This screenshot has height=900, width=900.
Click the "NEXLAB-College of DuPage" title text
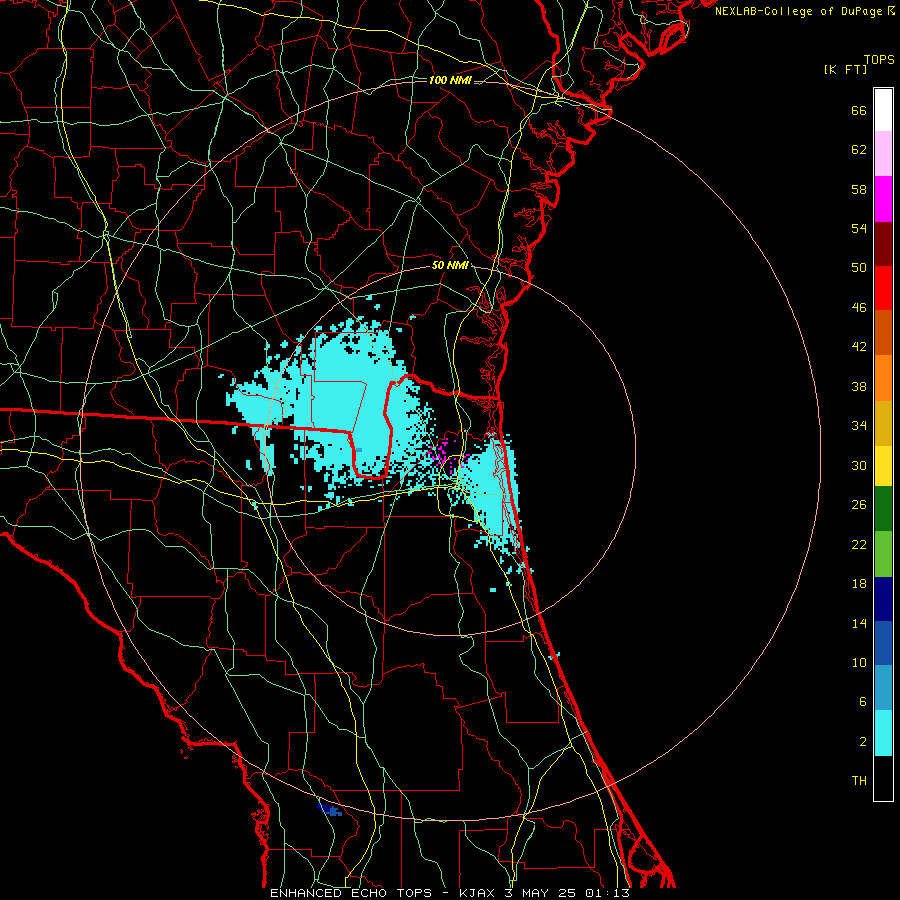click(x=799, y=11)
